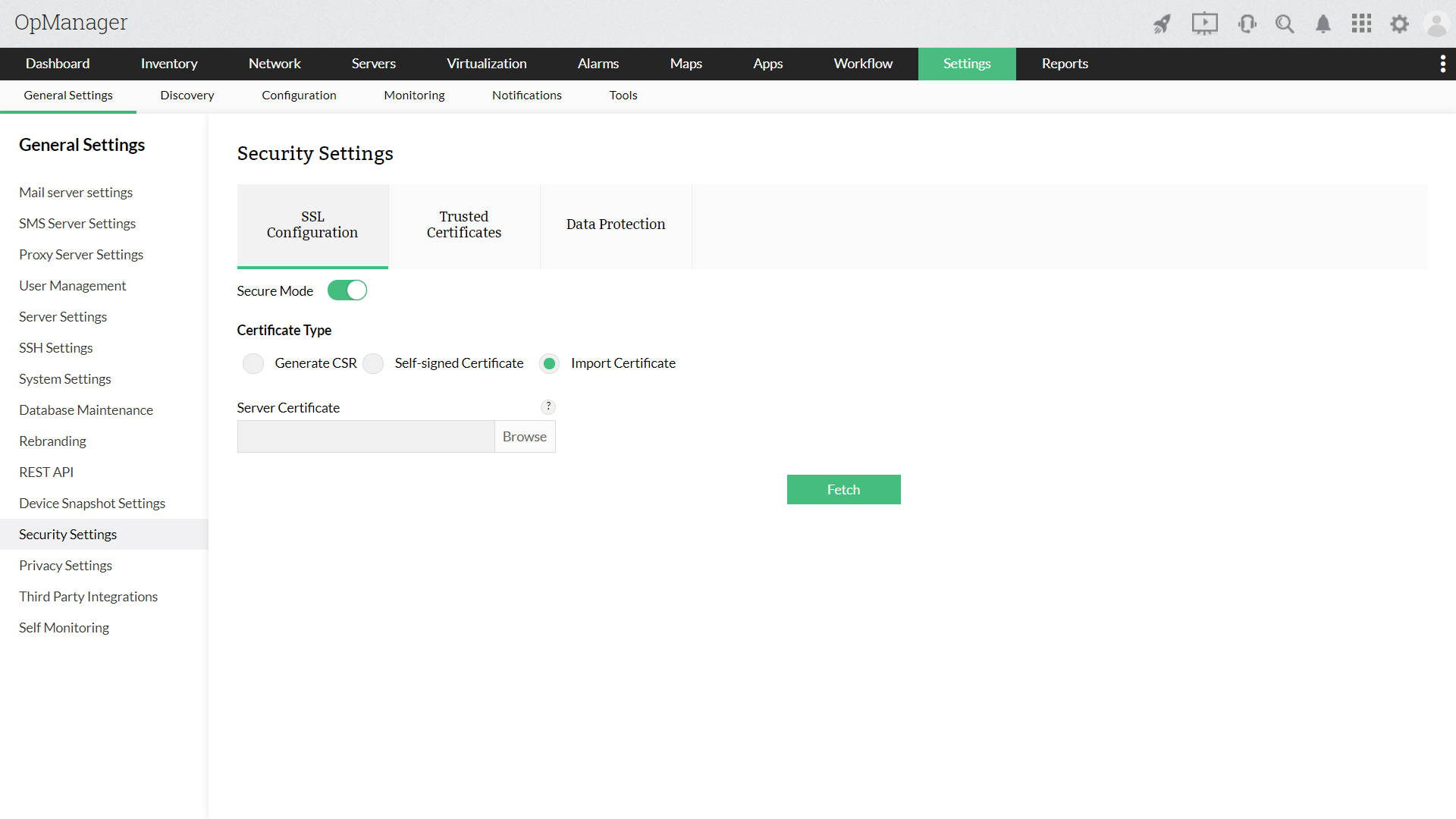The width and height of the screenshot is (1456, 819).
Task: Open the demo video presentation icon
Action: pyautogui.click(x=1204, y=24)
